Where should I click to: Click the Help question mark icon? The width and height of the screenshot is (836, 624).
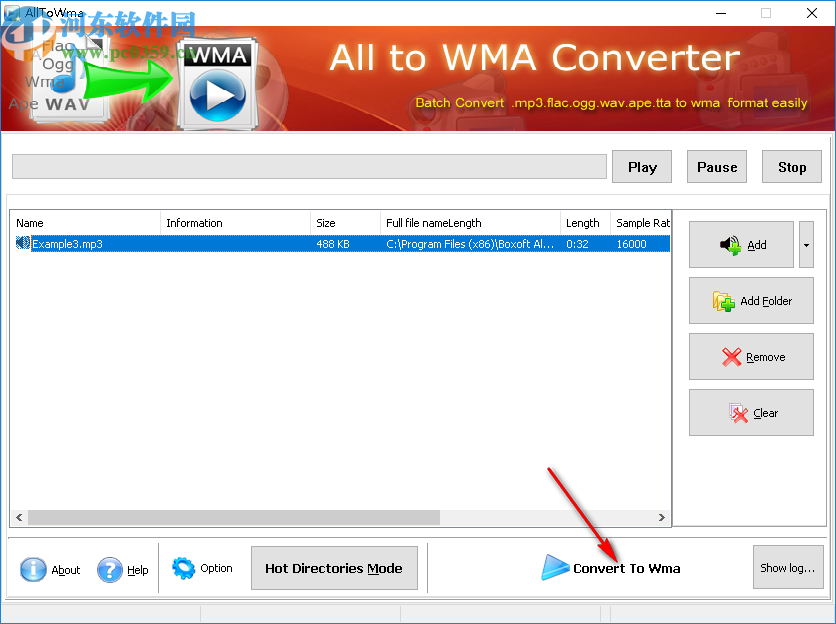(x=109, y=570)
